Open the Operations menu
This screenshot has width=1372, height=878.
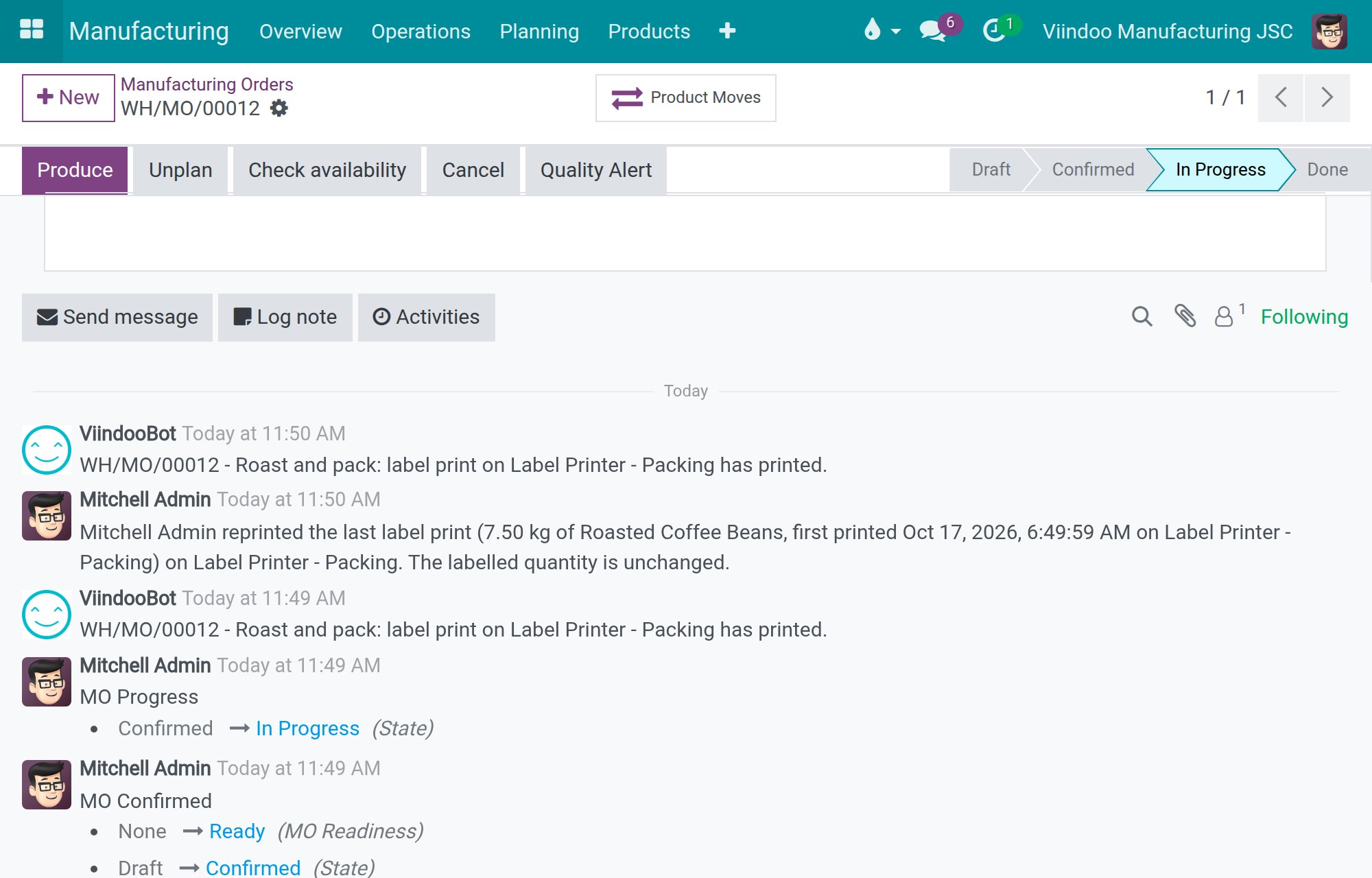tap(421, 32)
